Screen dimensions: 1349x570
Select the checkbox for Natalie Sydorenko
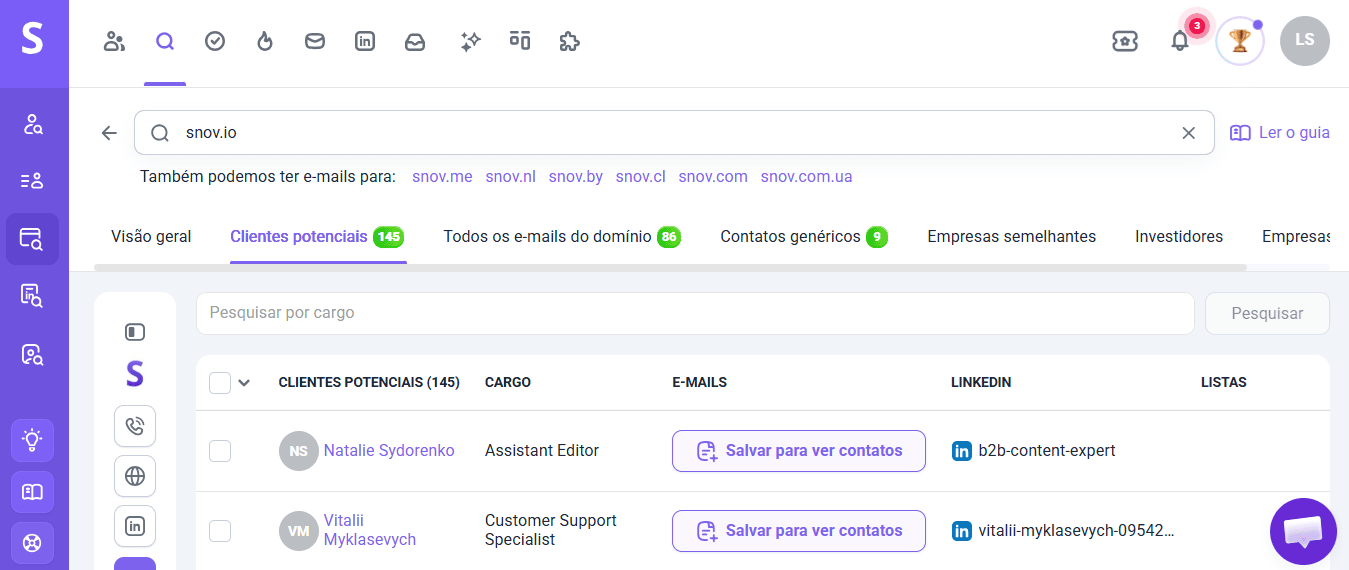[220, 451]
